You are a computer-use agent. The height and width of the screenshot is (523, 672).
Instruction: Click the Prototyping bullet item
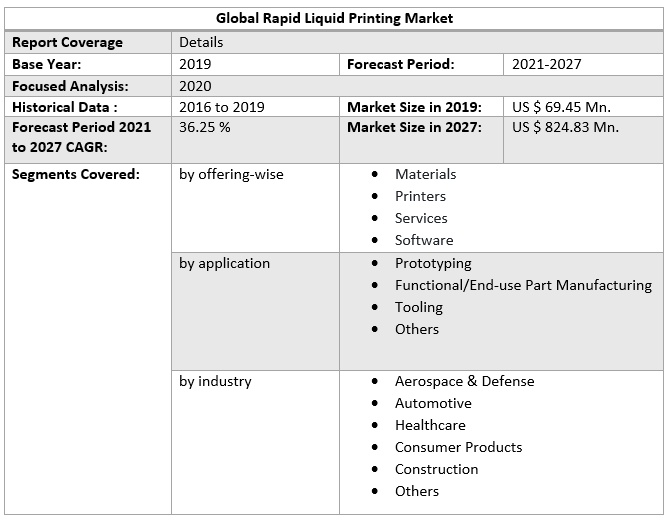pos(433,263)
